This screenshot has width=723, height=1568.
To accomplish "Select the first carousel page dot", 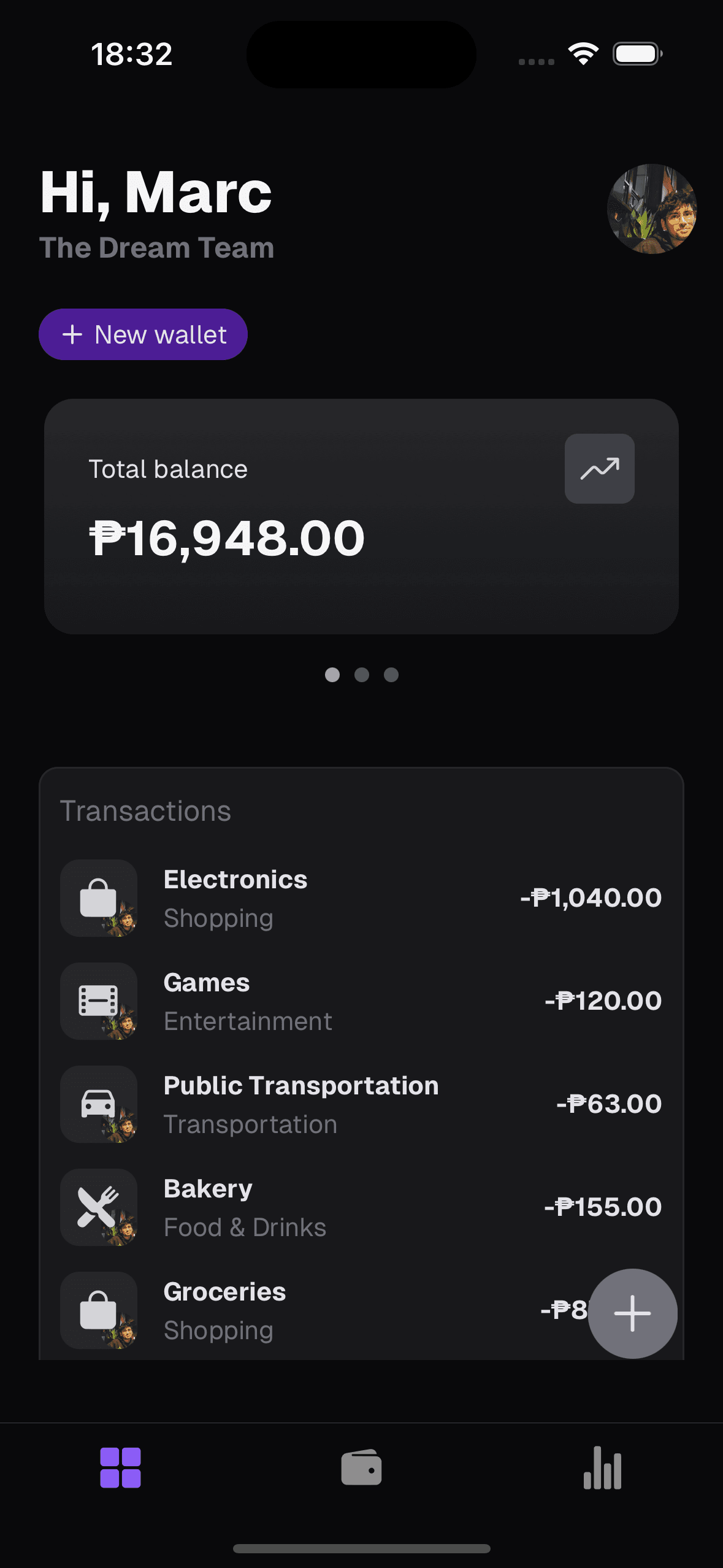I will pyautogui.click(x=332, y=675).
